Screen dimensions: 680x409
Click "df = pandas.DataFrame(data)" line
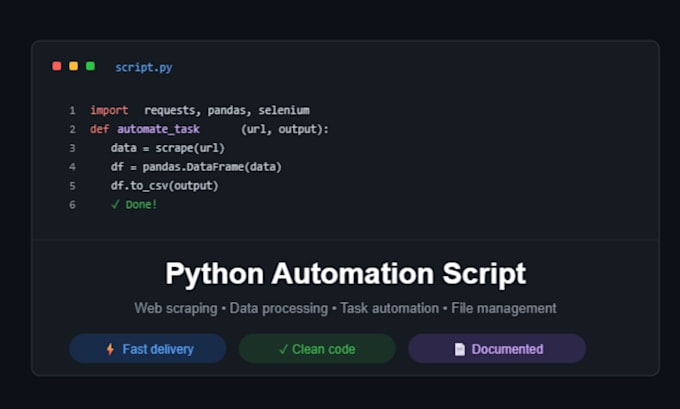pyautogui.click(x=196, y=167)
